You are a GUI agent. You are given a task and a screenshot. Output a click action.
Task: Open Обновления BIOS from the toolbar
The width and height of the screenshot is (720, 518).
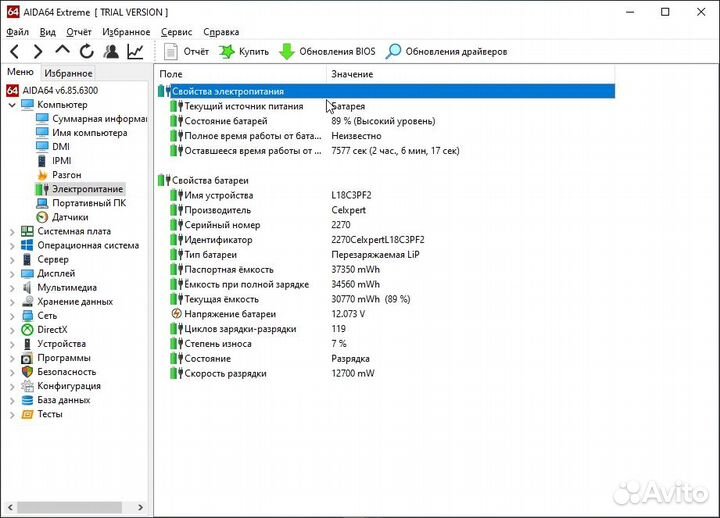click(327, 51)
